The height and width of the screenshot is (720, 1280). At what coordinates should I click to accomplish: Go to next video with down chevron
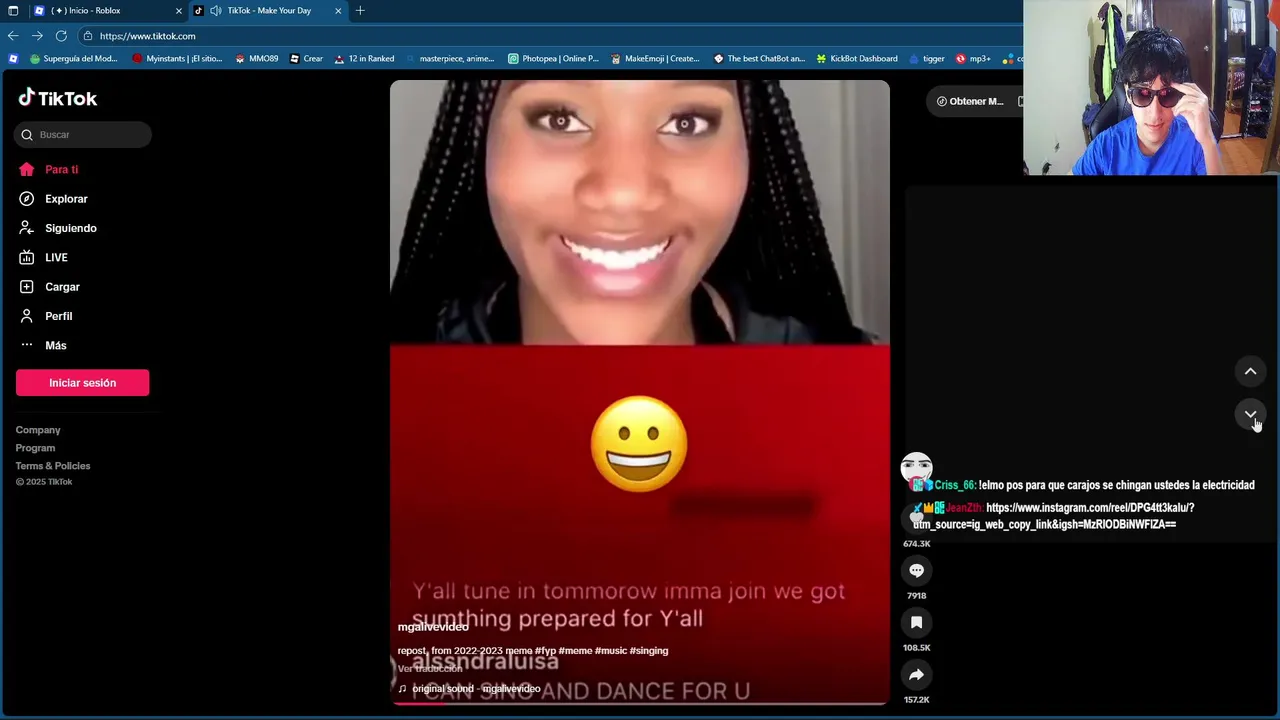[x=1250, y=414]
